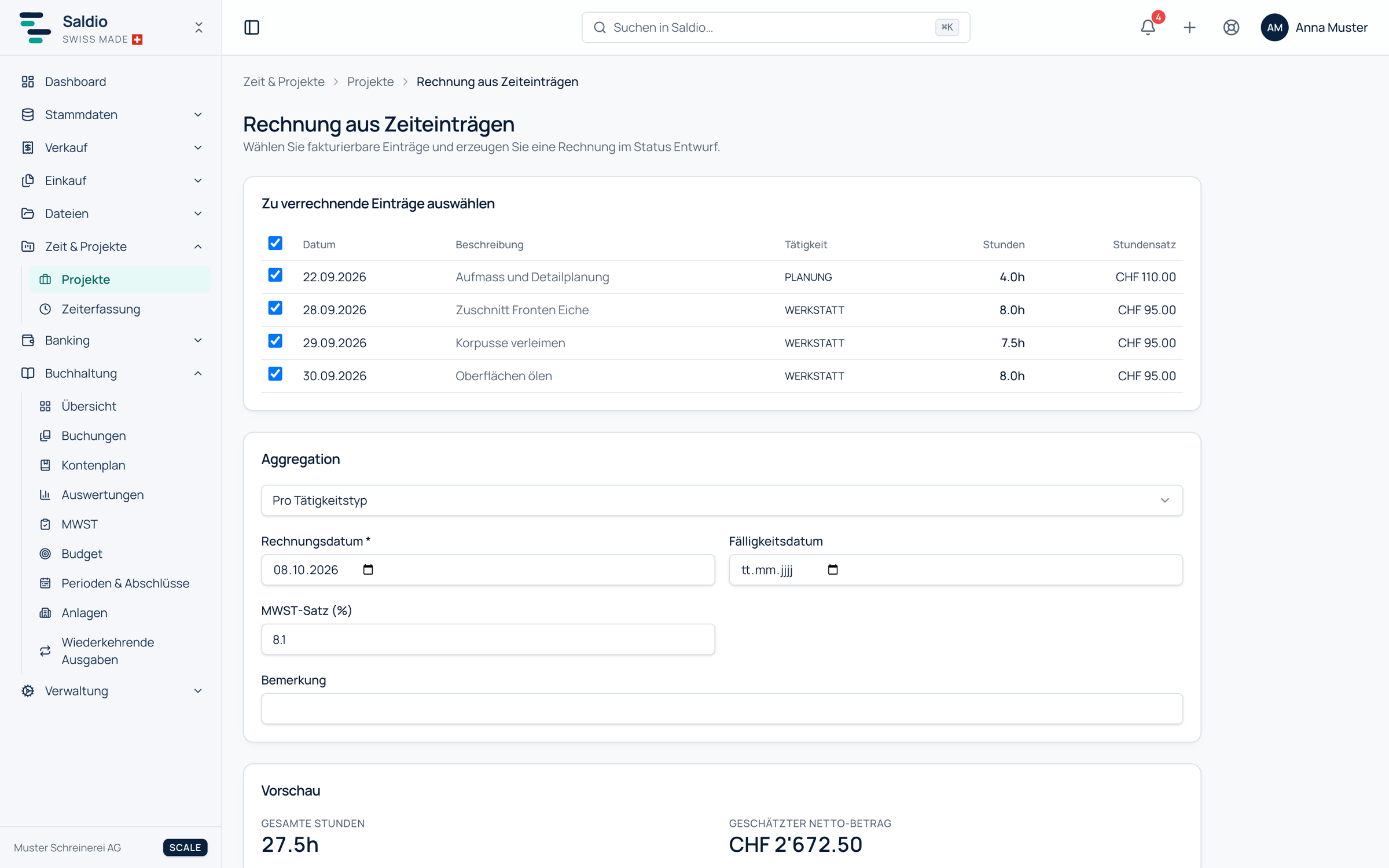Open the help lifebuoy icon
The width and height of the screenshot is (1389, 868).
pyautogui.click(x=1231, y=27)
